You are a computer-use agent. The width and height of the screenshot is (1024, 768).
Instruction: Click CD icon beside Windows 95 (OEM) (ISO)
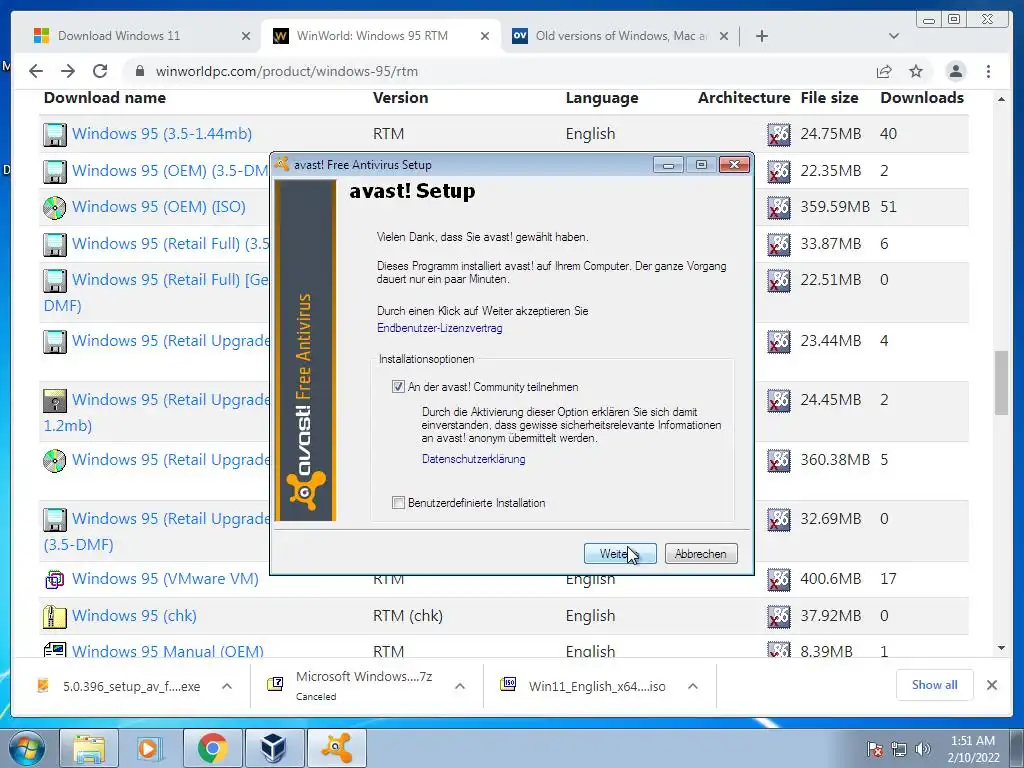[55, 208]
